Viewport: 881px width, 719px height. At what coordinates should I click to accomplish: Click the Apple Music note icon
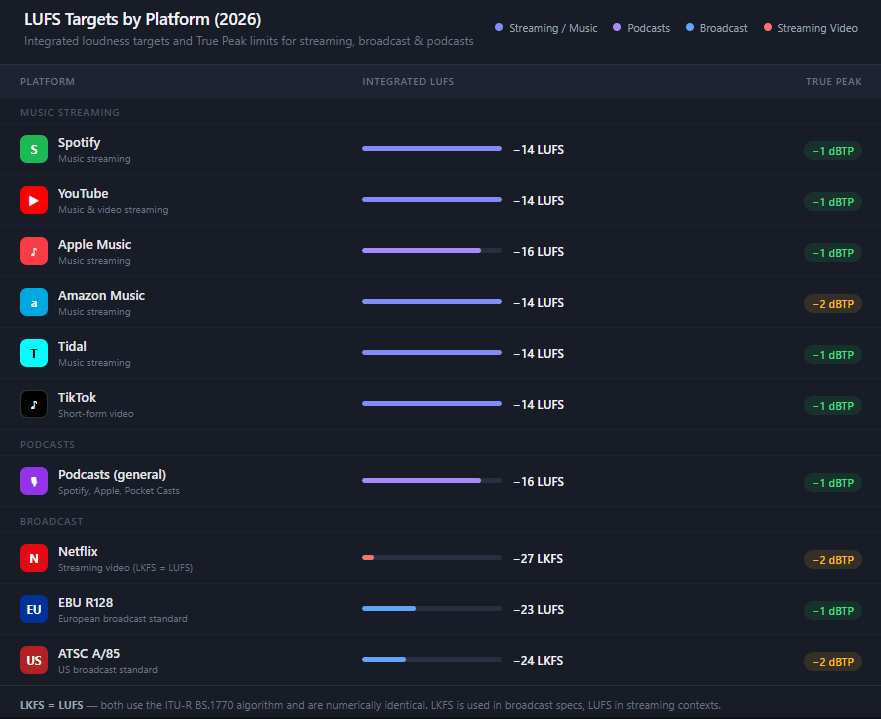pos(34,251)
